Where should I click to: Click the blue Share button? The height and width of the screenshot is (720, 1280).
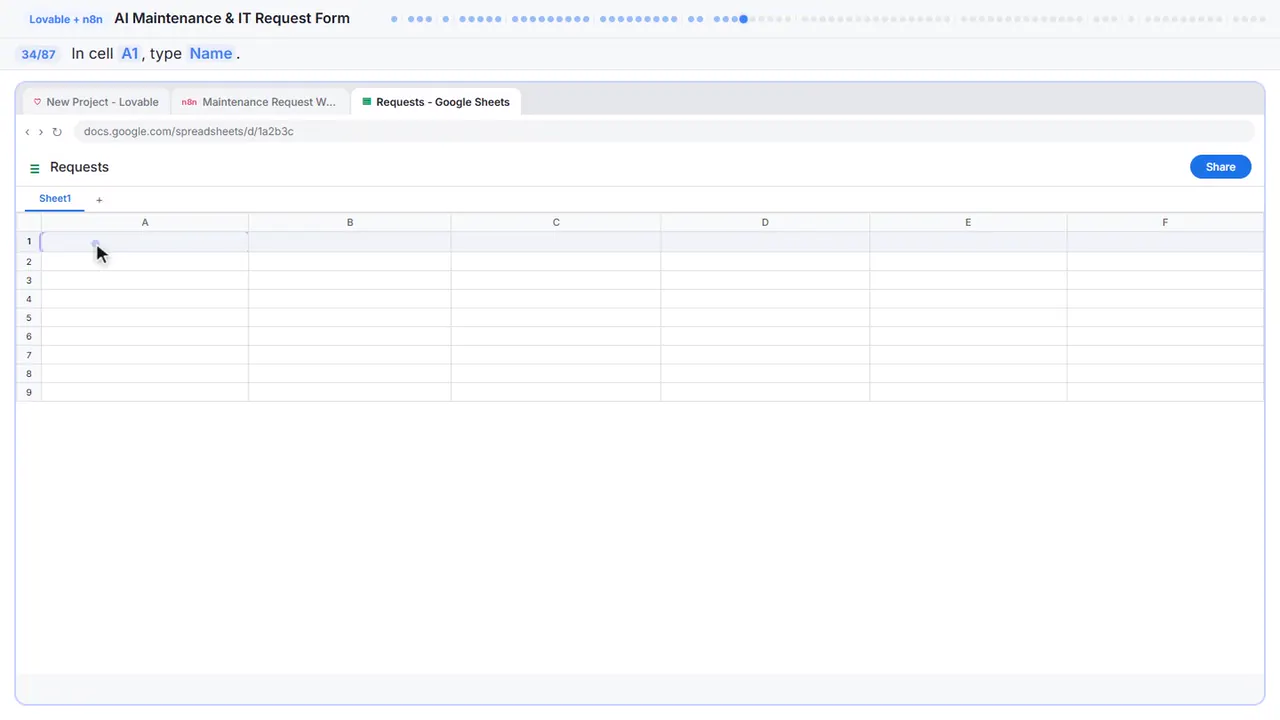[1220, 167]
